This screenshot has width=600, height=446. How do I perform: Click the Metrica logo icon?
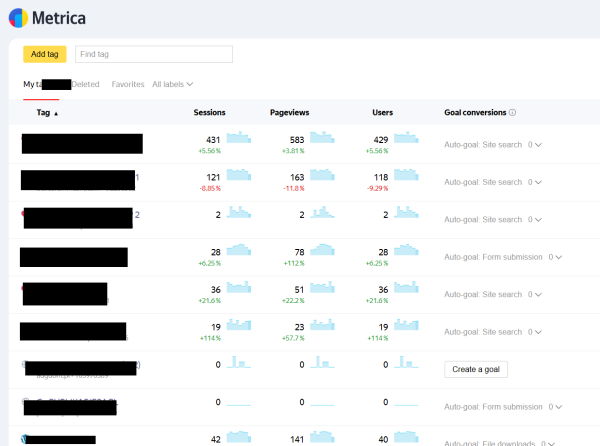(x=18, y=18)
